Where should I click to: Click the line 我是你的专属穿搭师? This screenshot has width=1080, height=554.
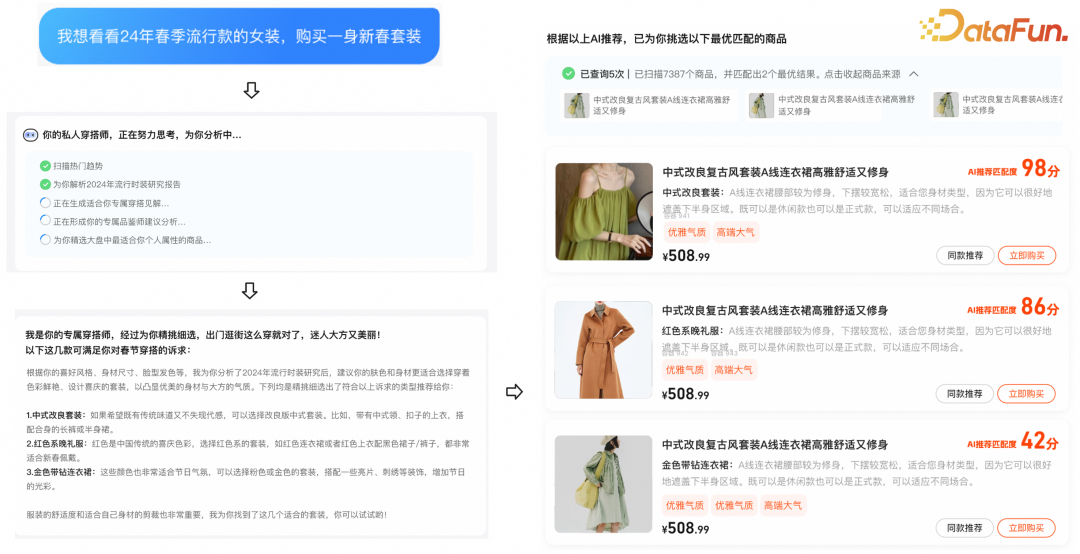click(203, 335)
